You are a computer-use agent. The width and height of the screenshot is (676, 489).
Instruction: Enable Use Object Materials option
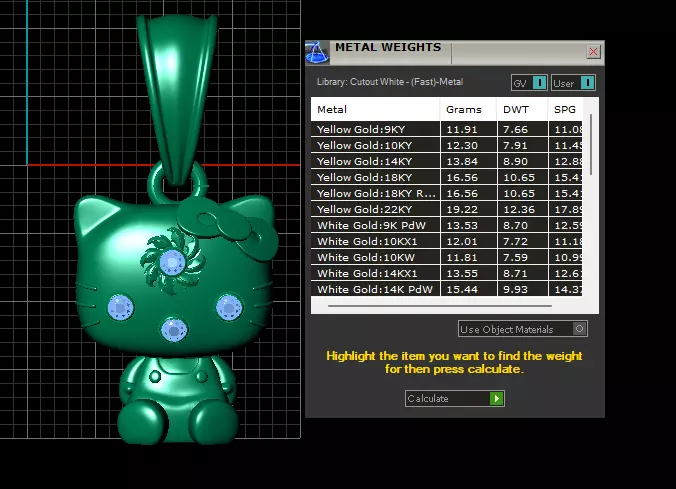click(x=522, y=329)
